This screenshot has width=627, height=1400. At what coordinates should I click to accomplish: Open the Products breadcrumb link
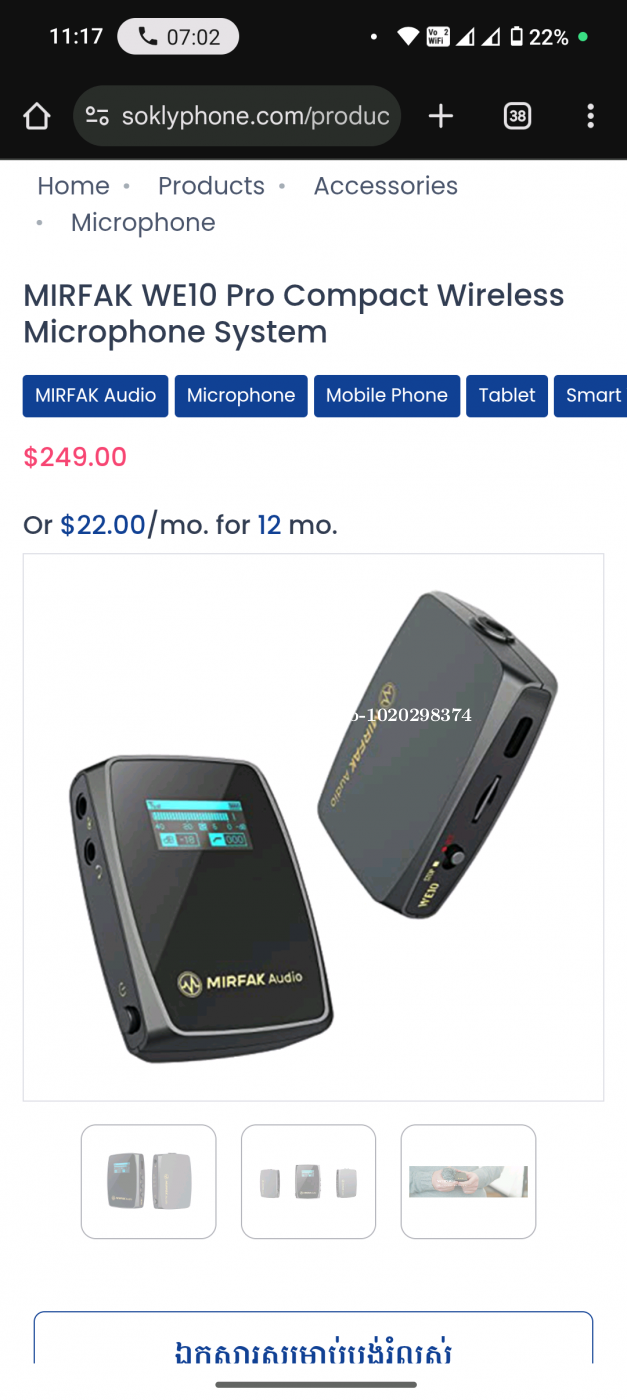211,186
